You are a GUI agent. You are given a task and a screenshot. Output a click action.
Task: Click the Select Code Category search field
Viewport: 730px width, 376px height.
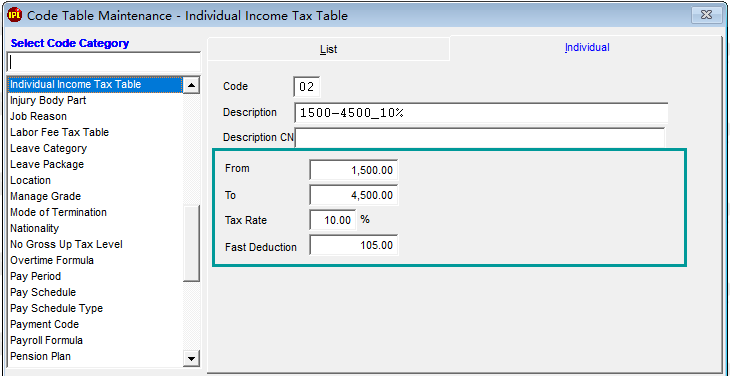(x=104, y=62)
